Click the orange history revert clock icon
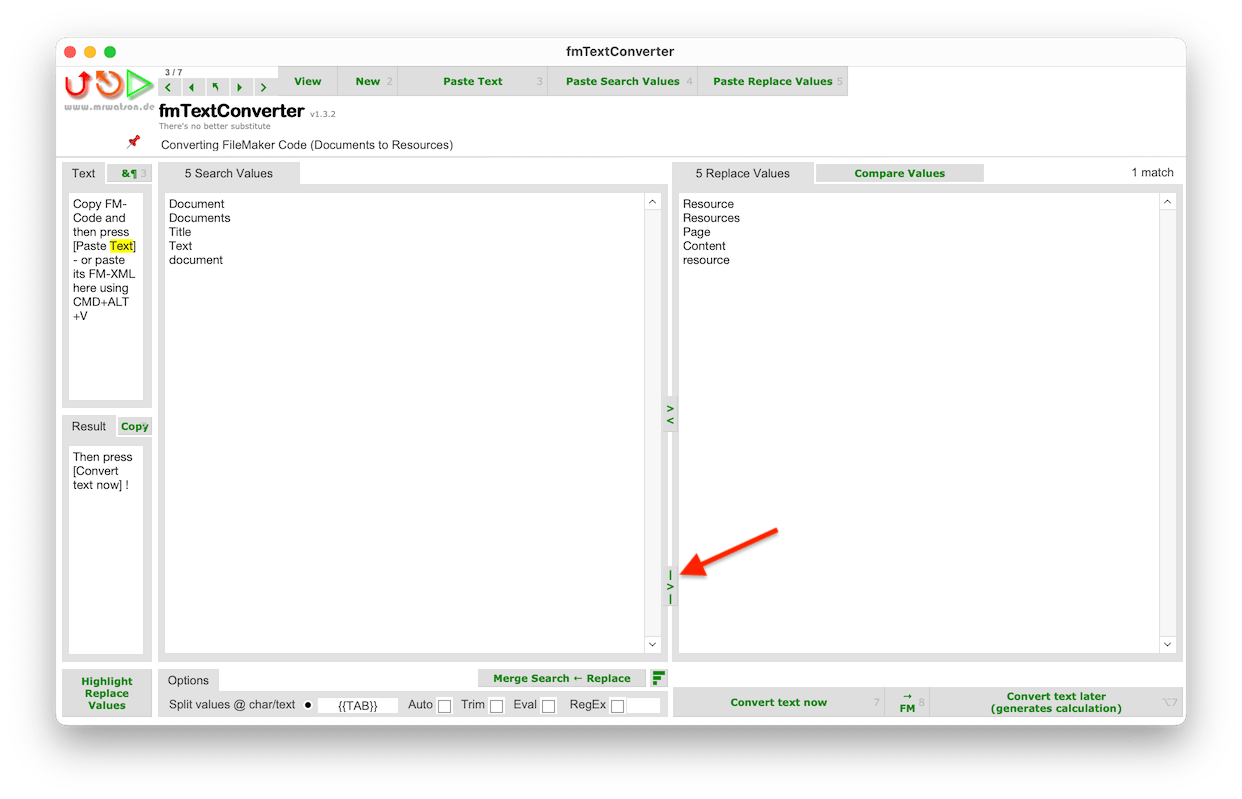Viewport: 1242px width, 799px height. [108, 84]
